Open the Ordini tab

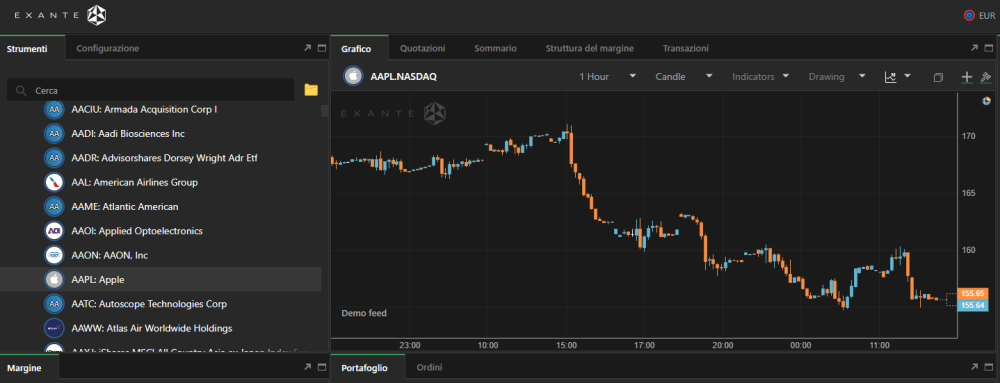click(x=429, y=368)
